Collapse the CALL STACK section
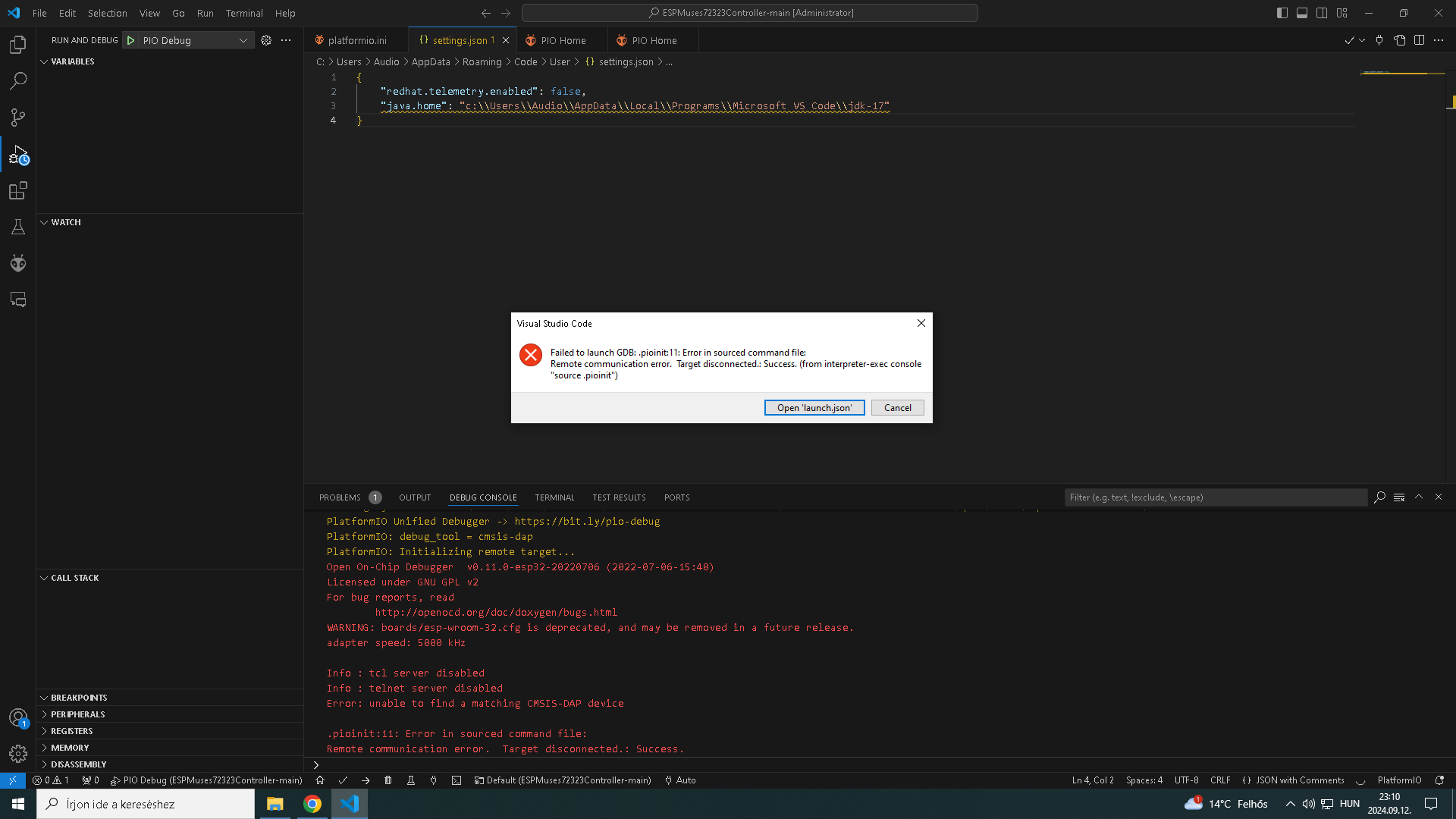 (x=170, y=578)
